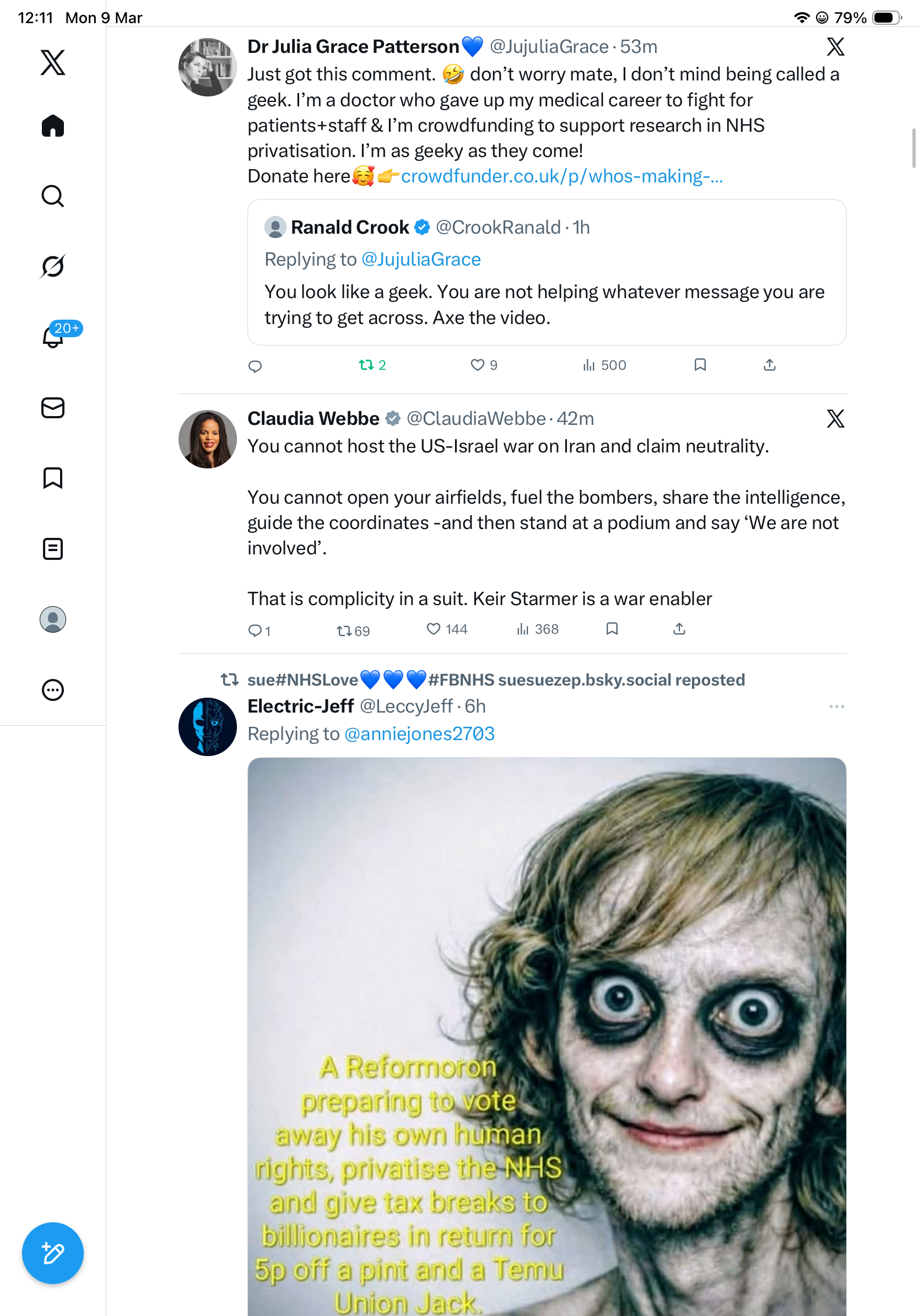Image resolution: width=919 pixels, height=1316 pixels.
Task: Bookmark Claudia Webbe's post
Action: [612, 629]
